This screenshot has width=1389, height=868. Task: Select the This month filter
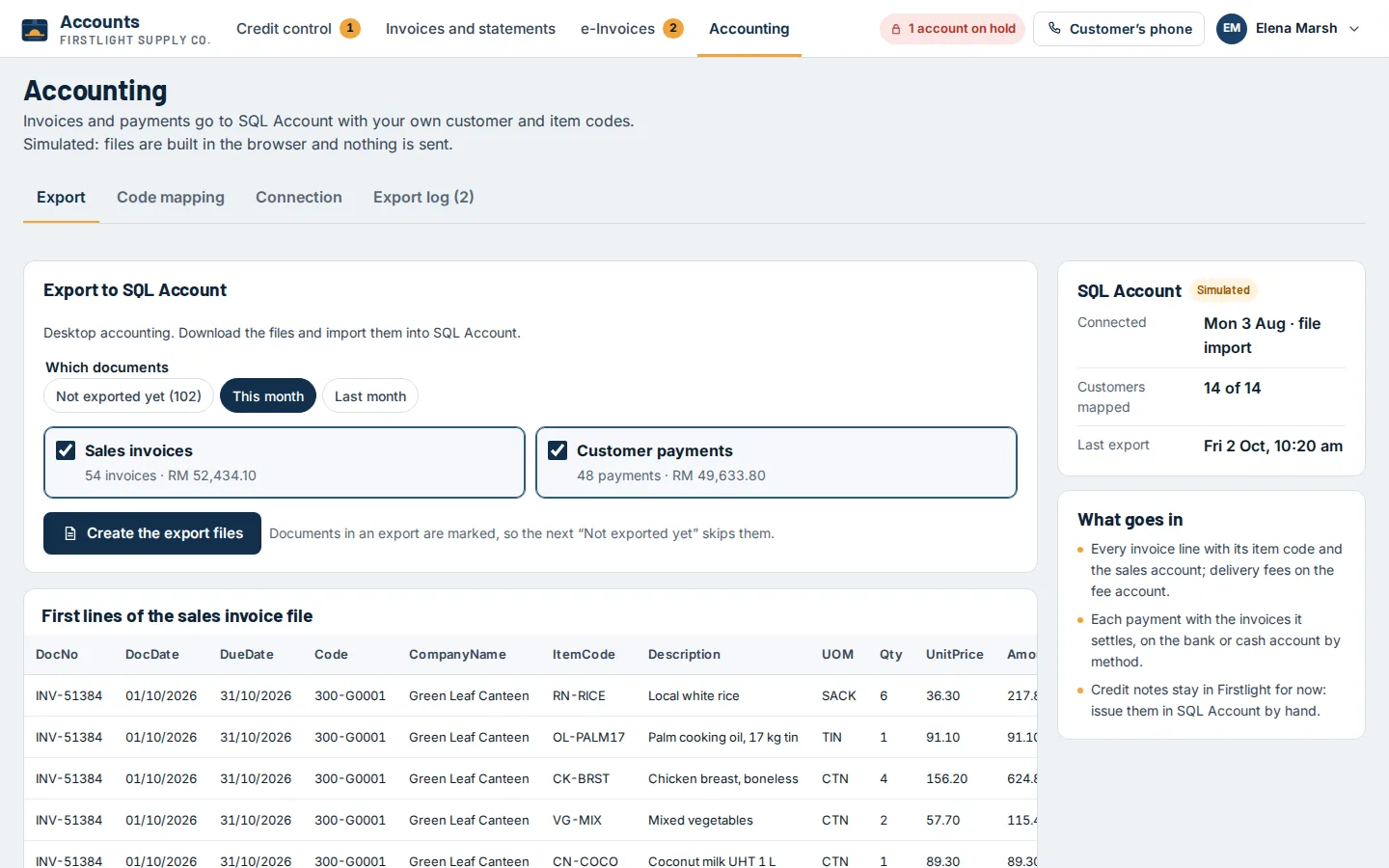coord(268,395)
